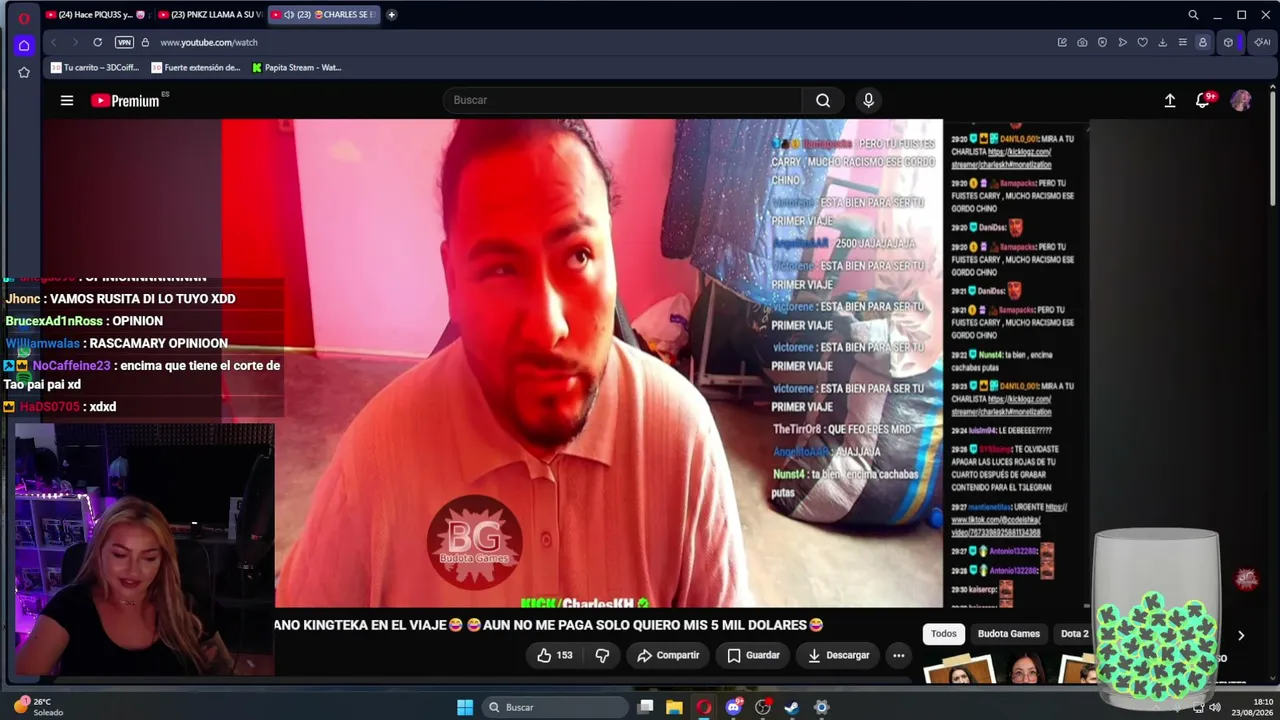Open the ad blocker shield icon
This screenshot has height=720, width=1280.
1102,42
